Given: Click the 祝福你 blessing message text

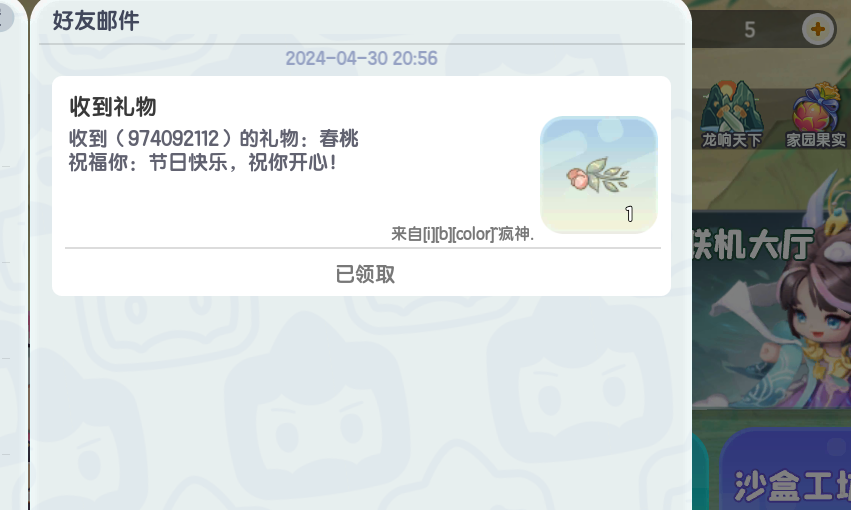Looking at the screenshot, I should [202, 162].
